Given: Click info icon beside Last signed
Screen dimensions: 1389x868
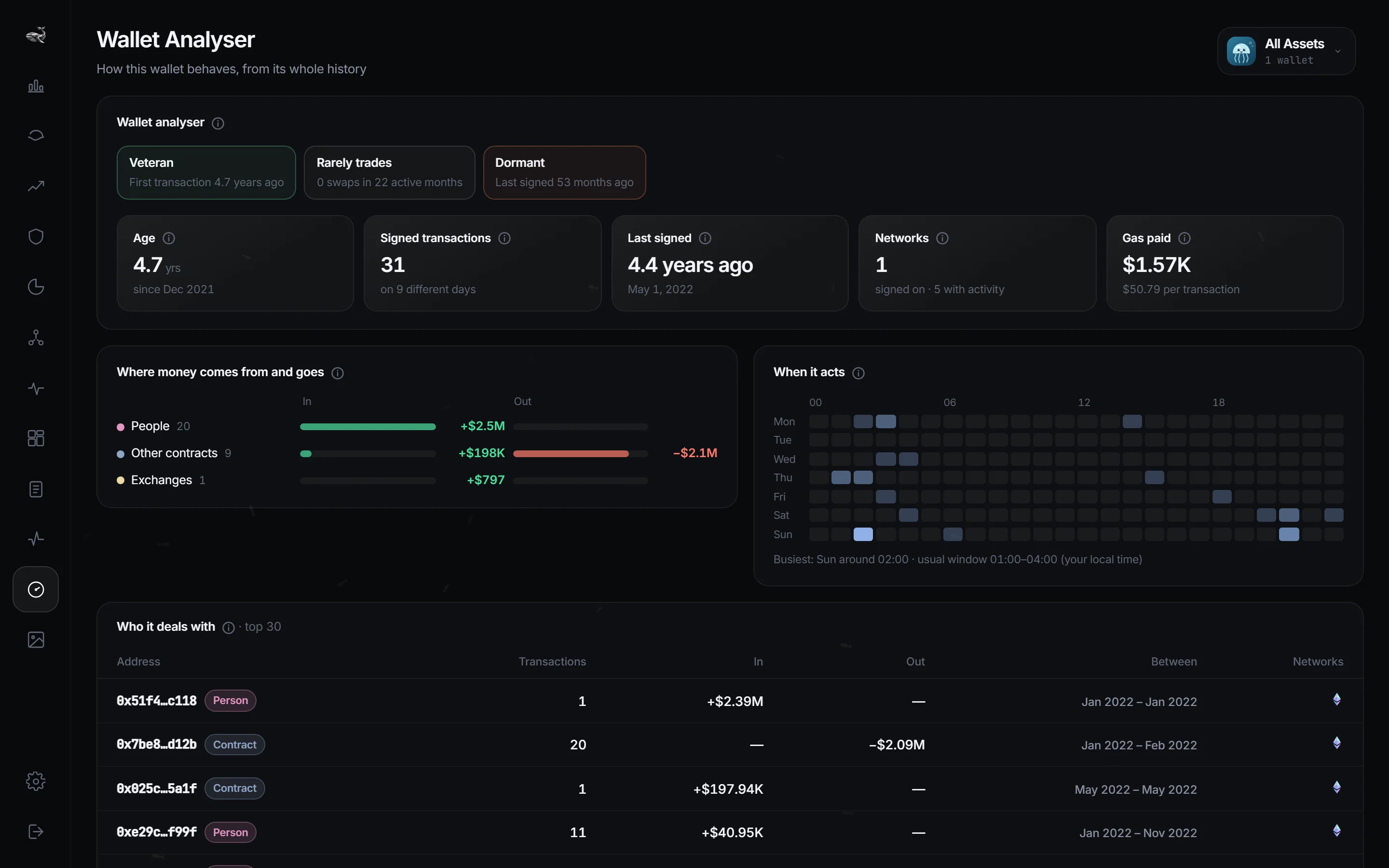Looking at the screenshot, I should coord(706,238).
